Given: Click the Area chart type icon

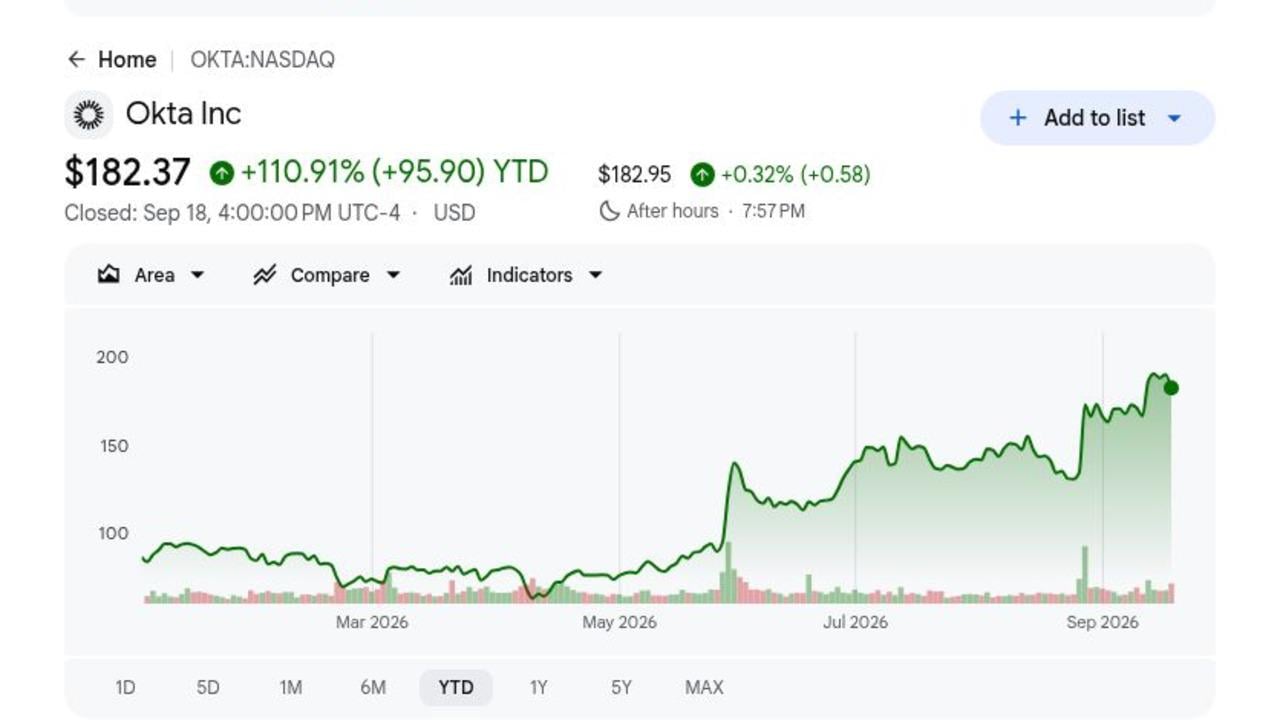Looking at the screenshot, I should (x=109, y=275).
